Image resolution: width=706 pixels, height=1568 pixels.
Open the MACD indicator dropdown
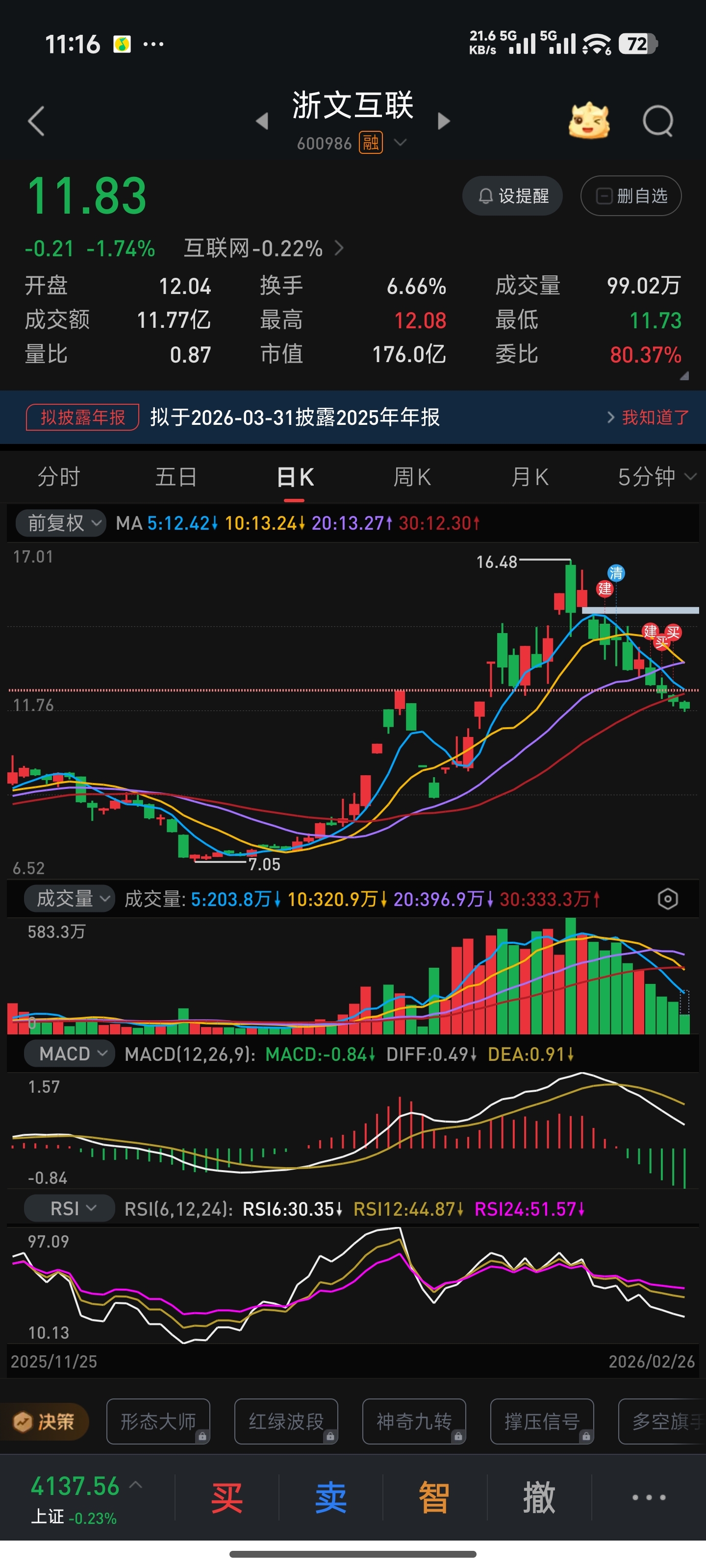pos(69,1053)
